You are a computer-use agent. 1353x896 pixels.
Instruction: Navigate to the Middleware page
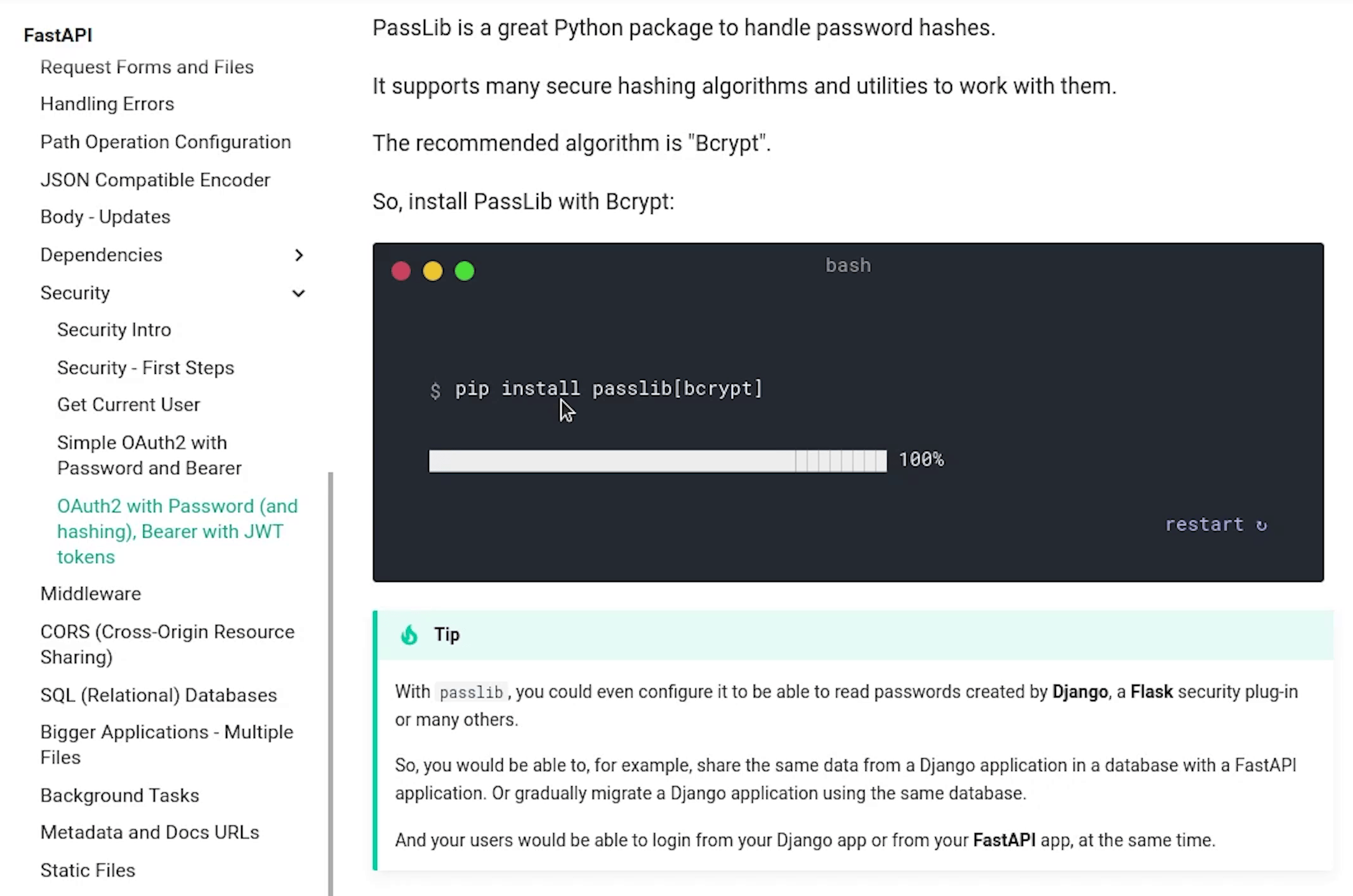91,594
